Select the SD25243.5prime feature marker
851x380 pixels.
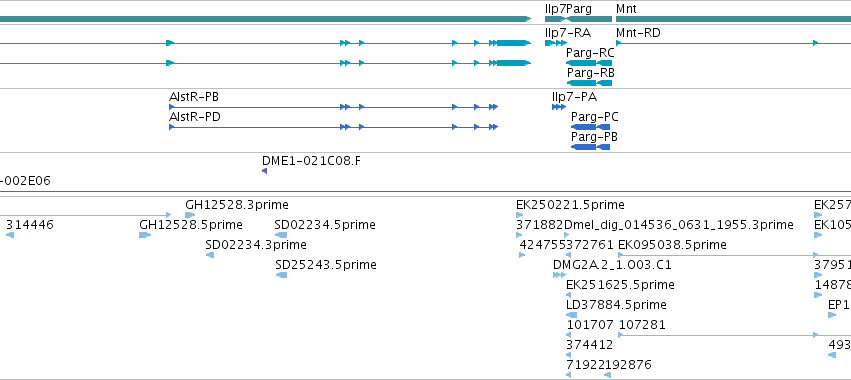coord(281,275)
